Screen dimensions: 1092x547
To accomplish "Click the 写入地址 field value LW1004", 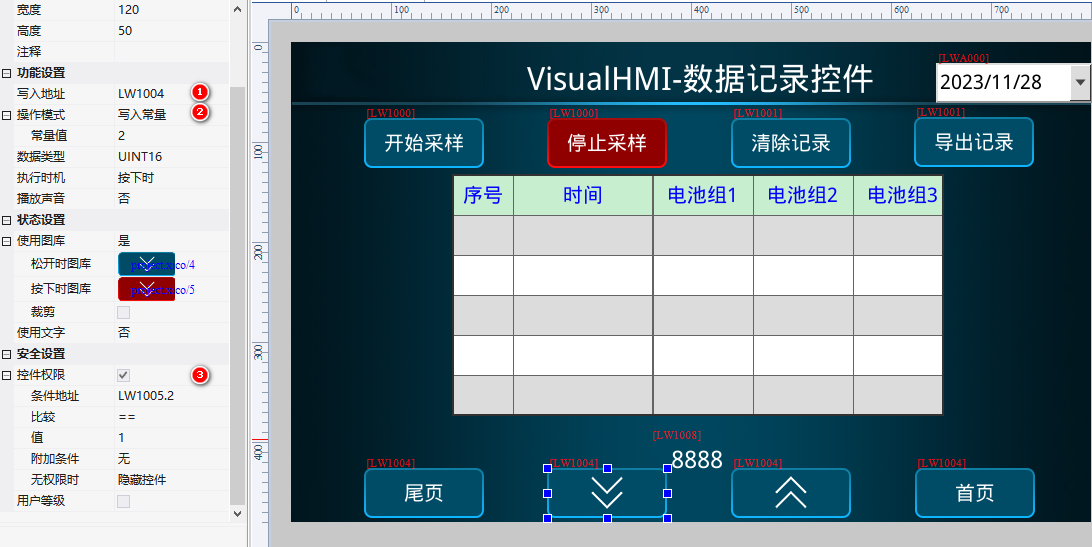I will pos(141,94).
